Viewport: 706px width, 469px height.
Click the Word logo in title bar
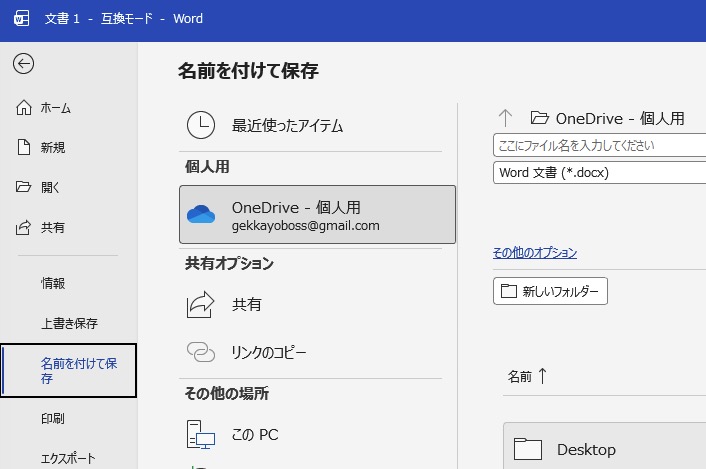21,18
